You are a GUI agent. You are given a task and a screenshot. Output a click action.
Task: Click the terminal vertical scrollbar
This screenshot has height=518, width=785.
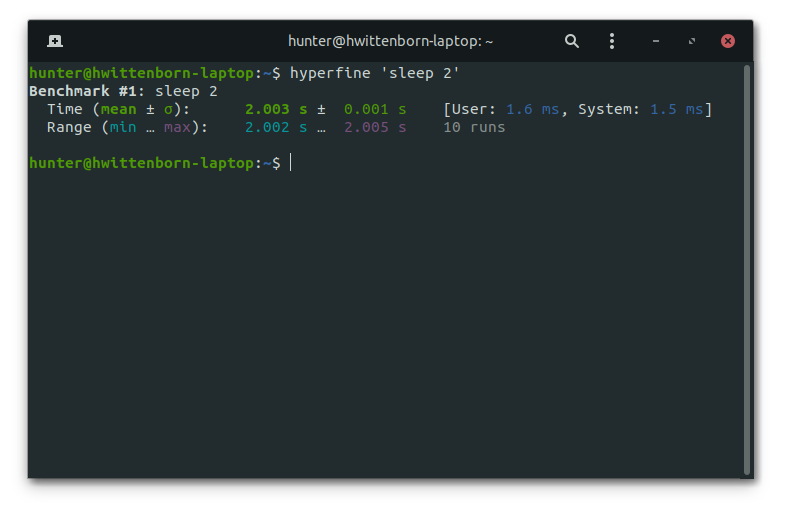[747, 270]
